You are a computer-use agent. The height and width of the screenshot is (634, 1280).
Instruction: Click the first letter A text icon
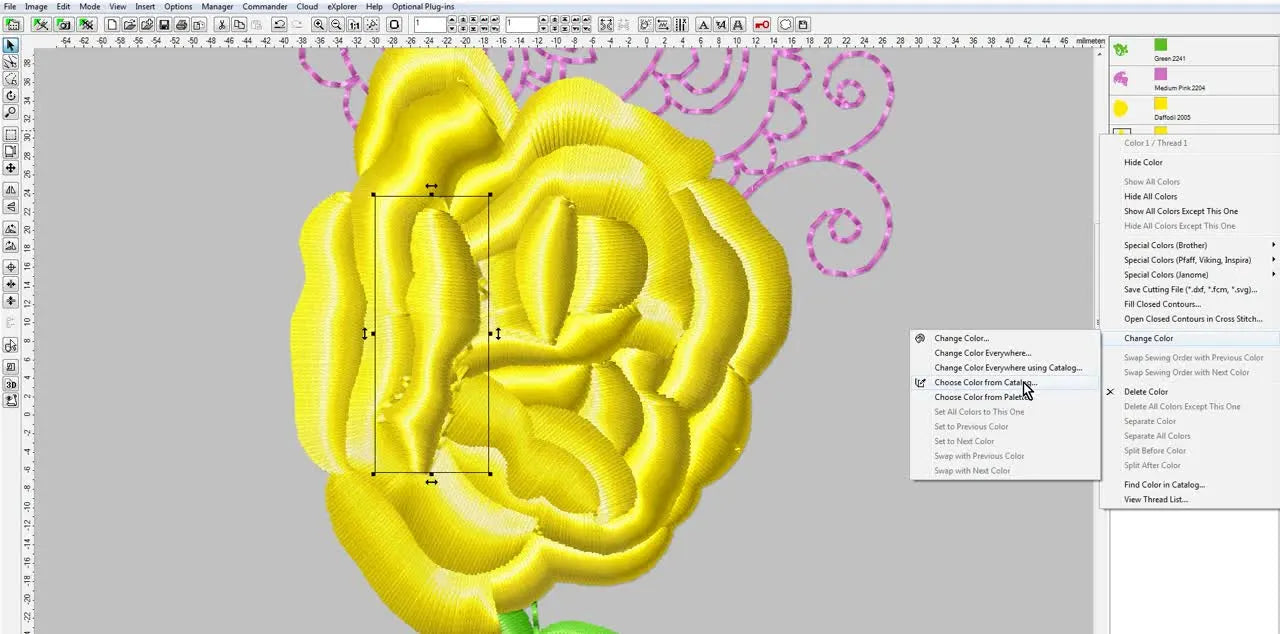pos(703,24)
